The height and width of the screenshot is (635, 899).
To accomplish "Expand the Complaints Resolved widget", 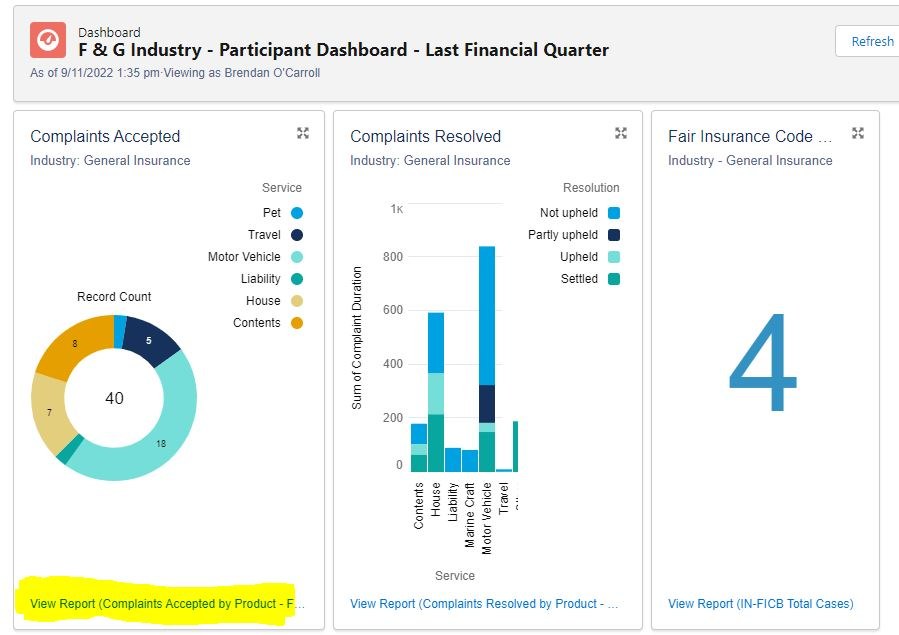I will click(620, 133).
